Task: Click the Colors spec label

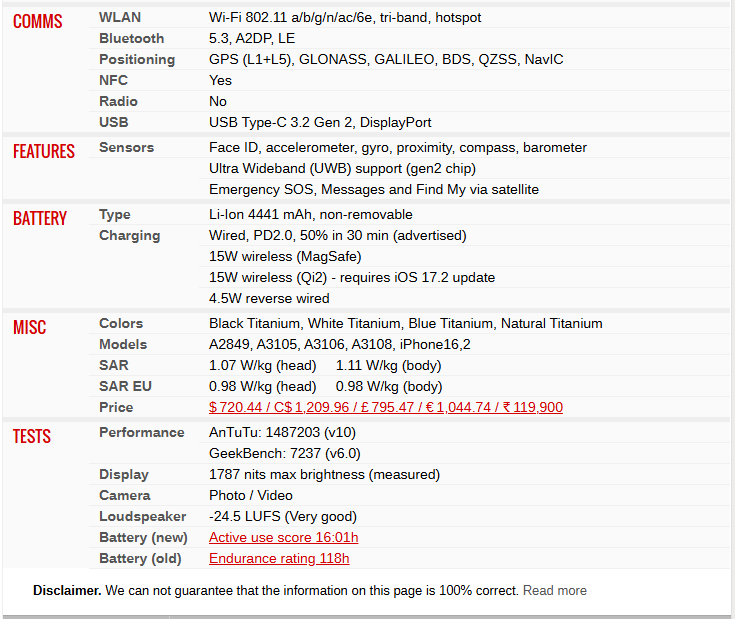Action: [121, 323]
